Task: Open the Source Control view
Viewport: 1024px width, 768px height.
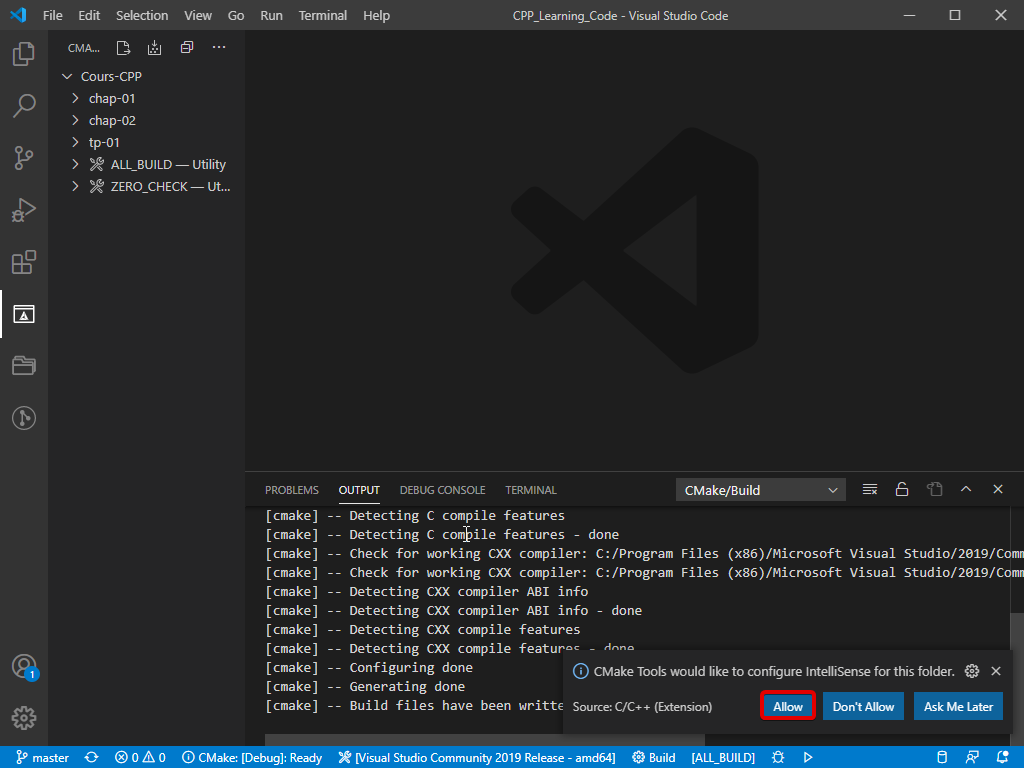Action: 24,157
